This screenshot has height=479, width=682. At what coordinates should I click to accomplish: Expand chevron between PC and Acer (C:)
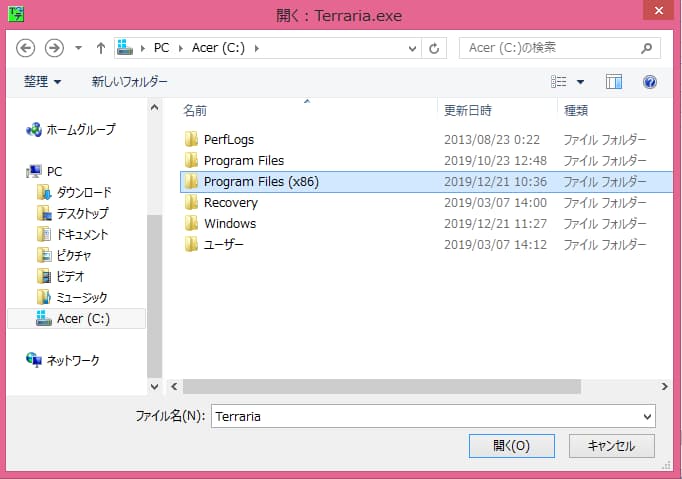181,48
